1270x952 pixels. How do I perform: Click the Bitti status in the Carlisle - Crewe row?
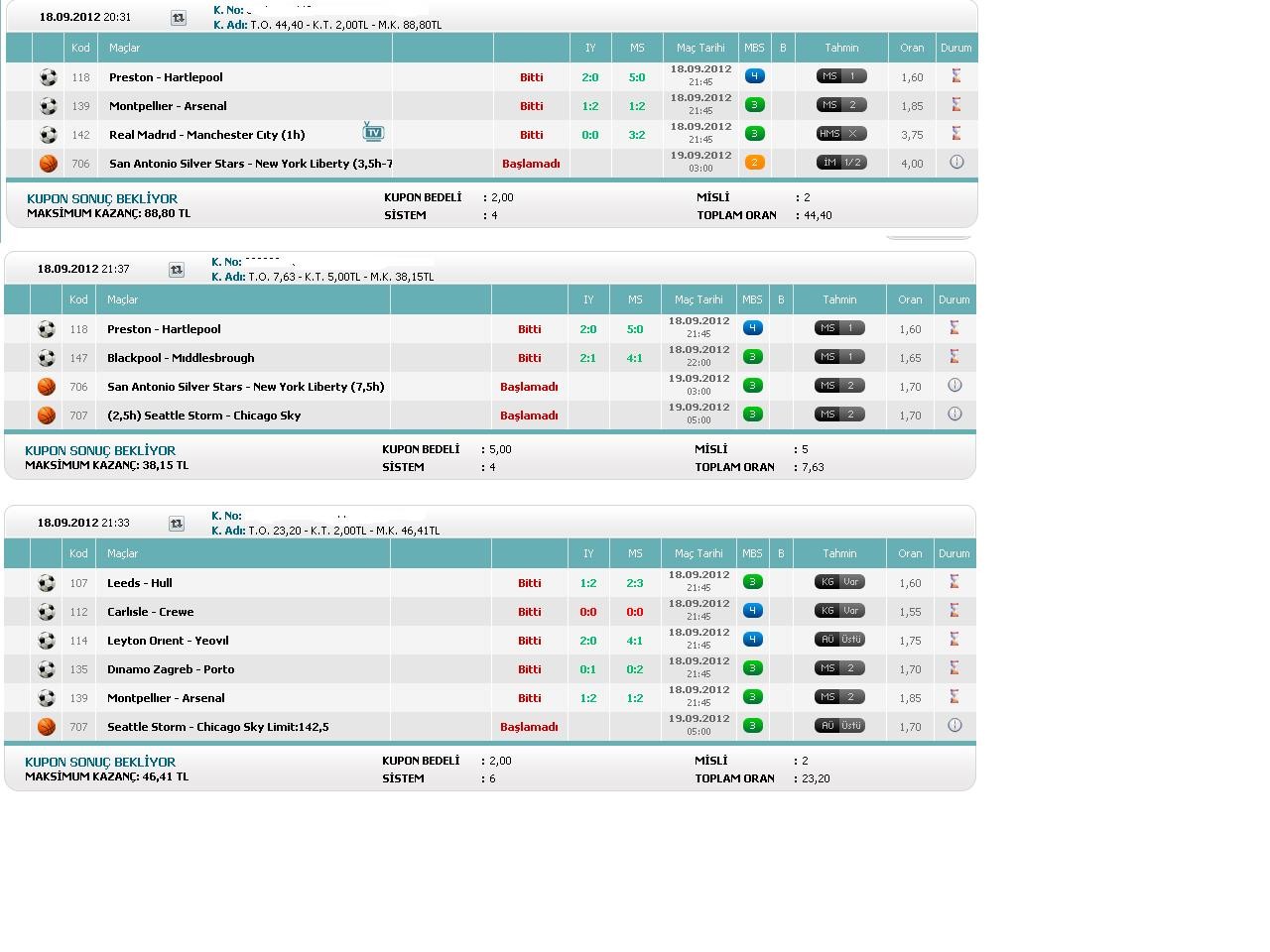tap(530, 612)
